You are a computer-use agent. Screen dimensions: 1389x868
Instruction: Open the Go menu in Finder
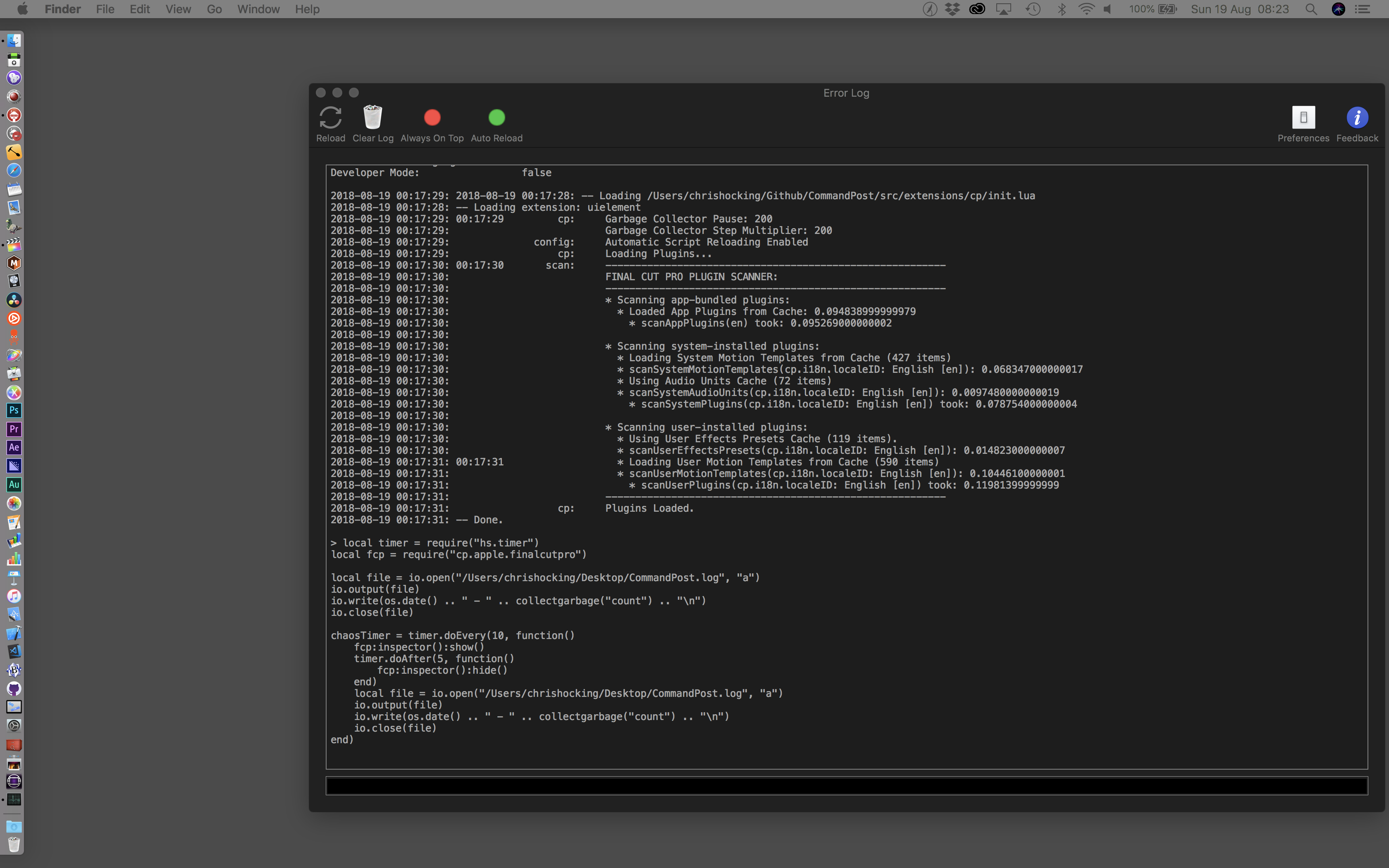tap(214, 9)
